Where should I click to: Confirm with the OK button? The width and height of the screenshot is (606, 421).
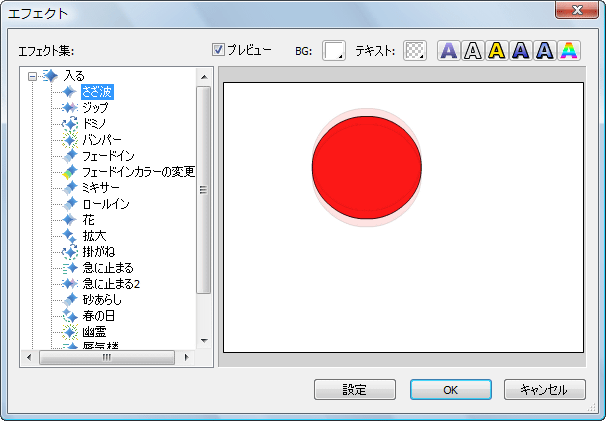pos(451,389)
